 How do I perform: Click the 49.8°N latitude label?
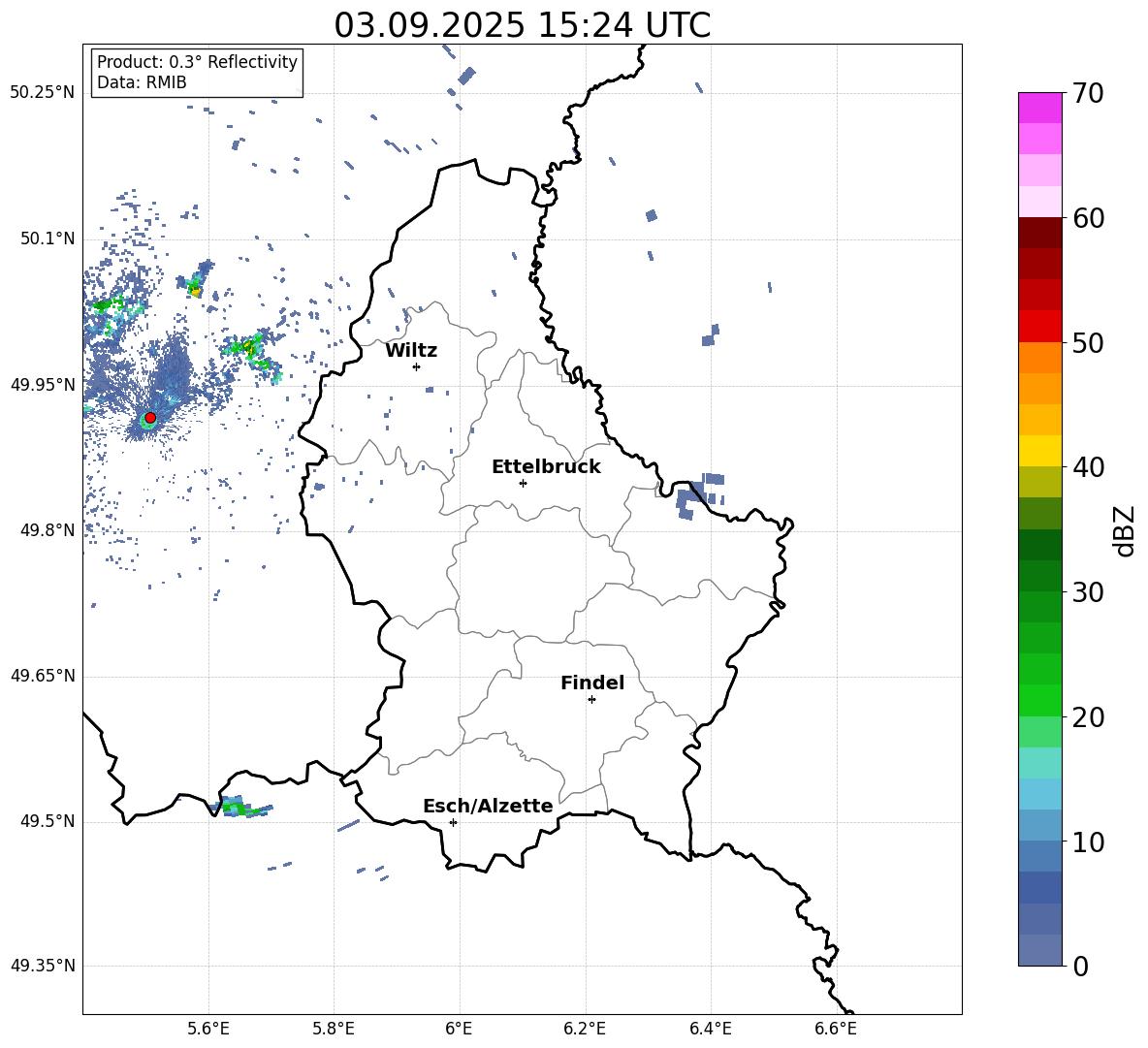(x=48, y=530)
